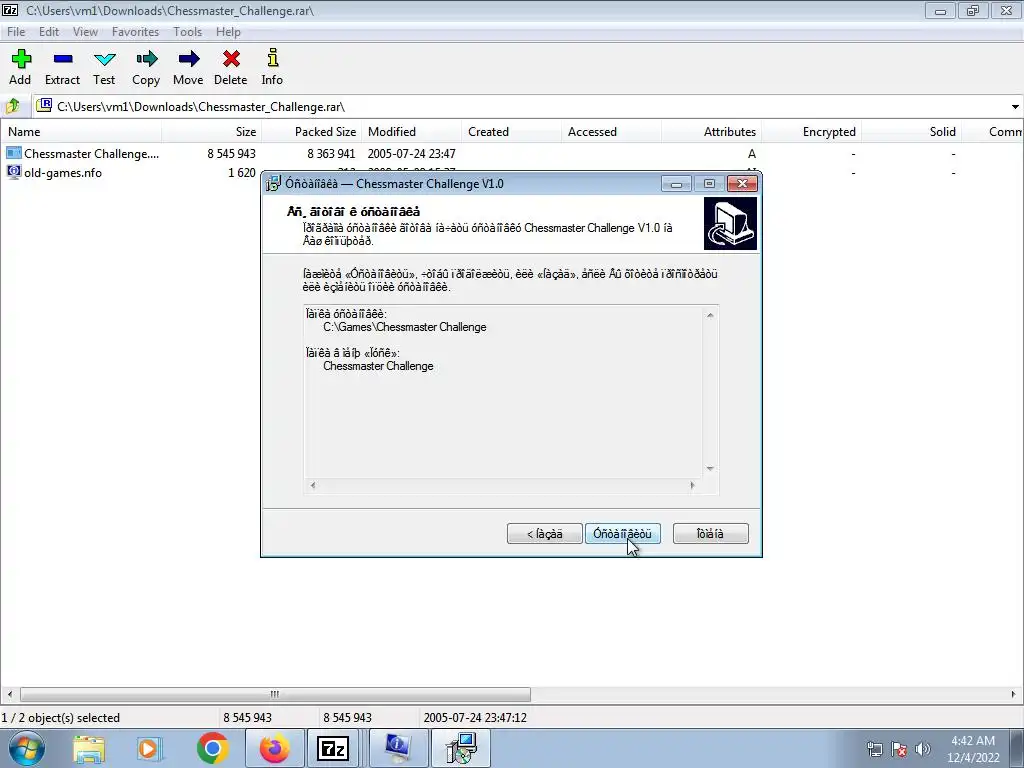This screenshot has width=1024, height=768.
Task: Sort by the Encrypted column header
Action: click(811, 131)
